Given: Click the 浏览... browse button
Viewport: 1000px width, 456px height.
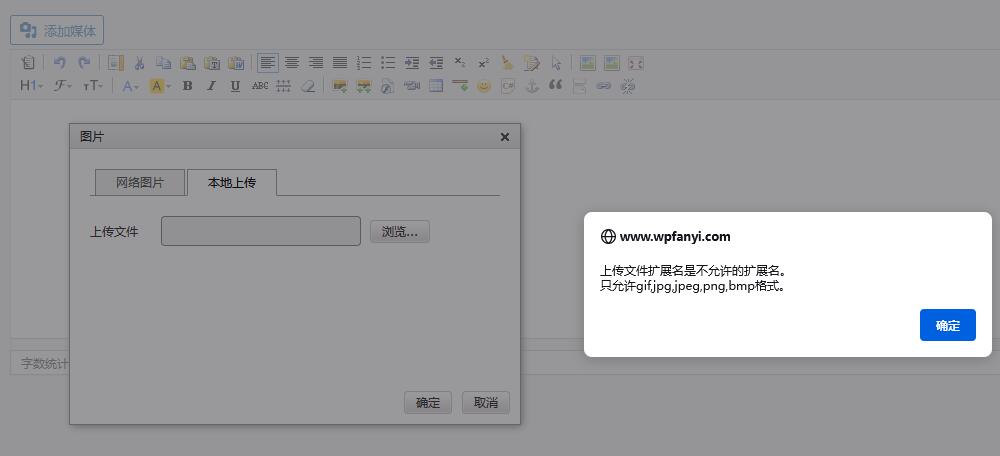Looking at the screenshot, I should tap(399, 232).
